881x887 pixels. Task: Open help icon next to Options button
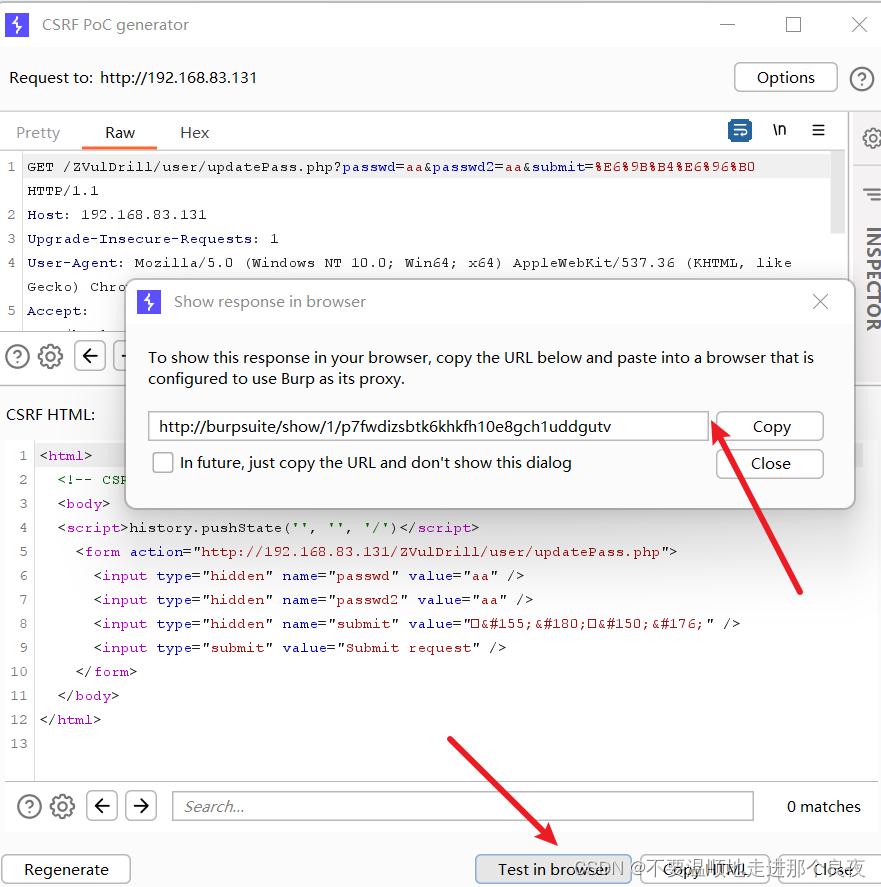click(862, 79)
